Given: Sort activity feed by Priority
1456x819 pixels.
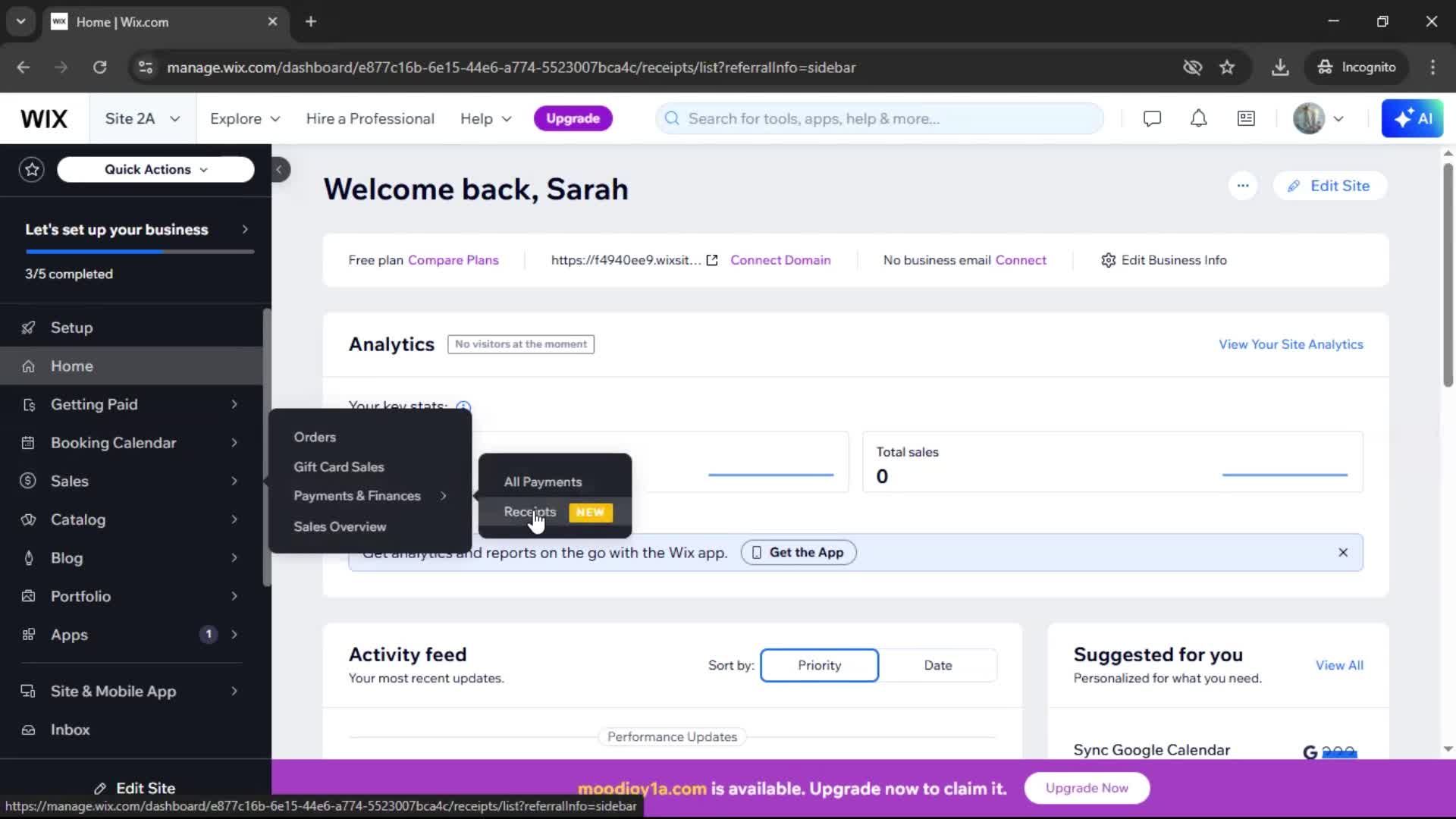Looking at the screenshot, I should click(x=819, y=665).
